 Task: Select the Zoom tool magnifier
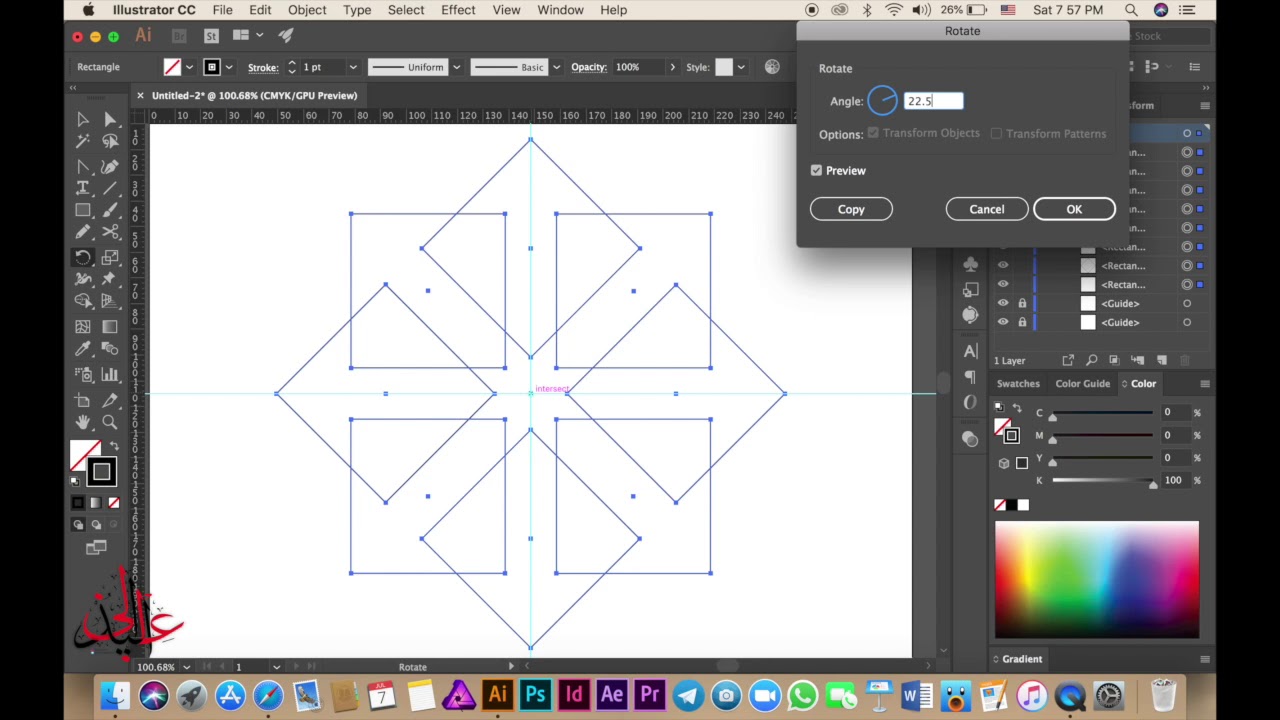click(110, 423)
